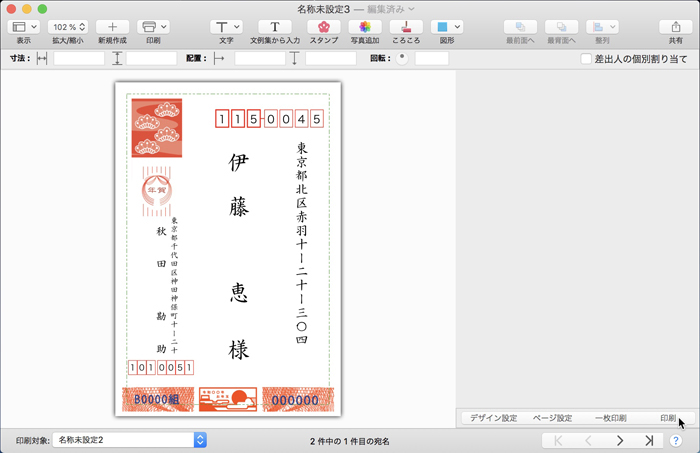Viewport: 700px width, 453px height.
Task: Click the 一枚印刷 button
Action: (610, 418)
